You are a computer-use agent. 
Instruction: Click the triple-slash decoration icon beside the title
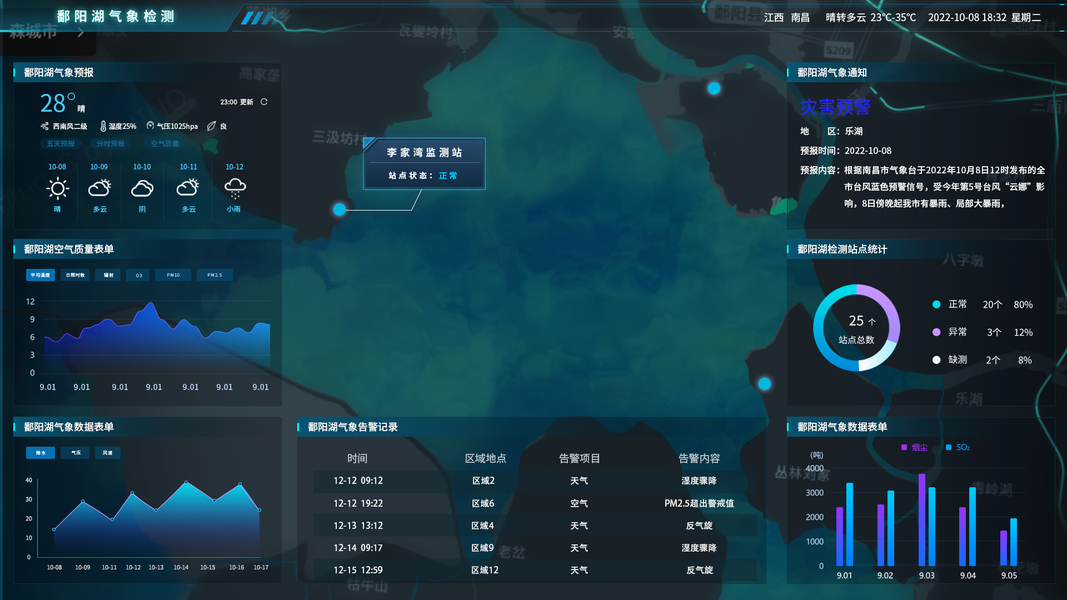tap(258, 18)
